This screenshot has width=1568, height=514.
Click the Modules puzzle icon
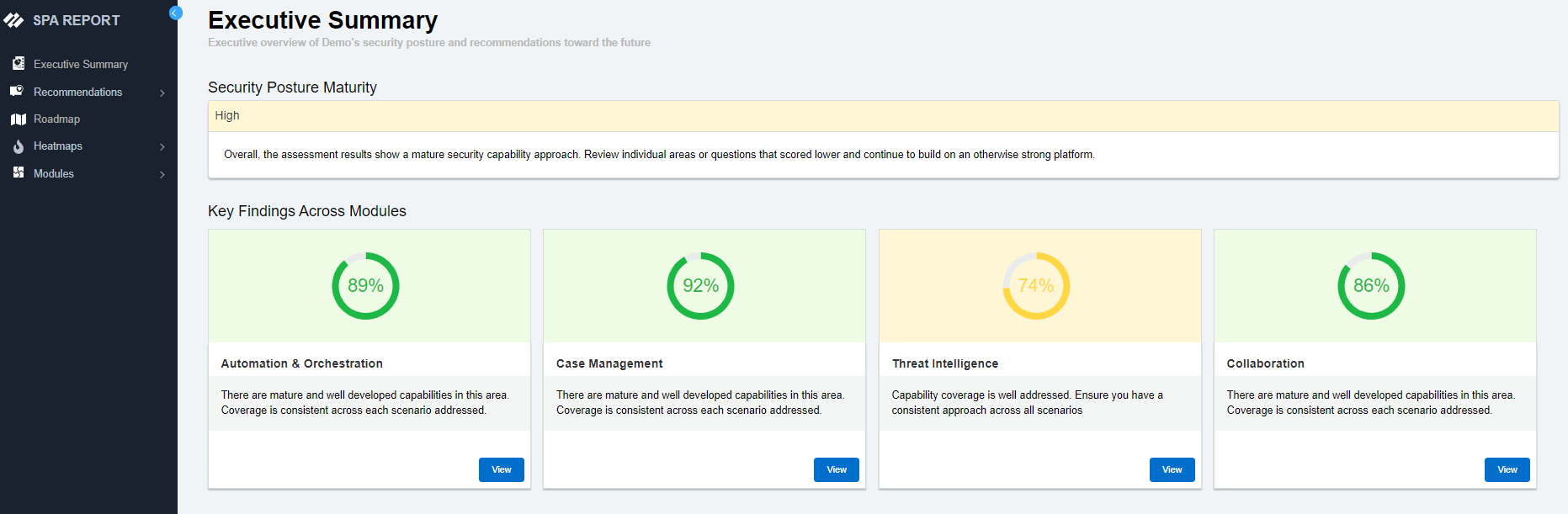(18, 173)
